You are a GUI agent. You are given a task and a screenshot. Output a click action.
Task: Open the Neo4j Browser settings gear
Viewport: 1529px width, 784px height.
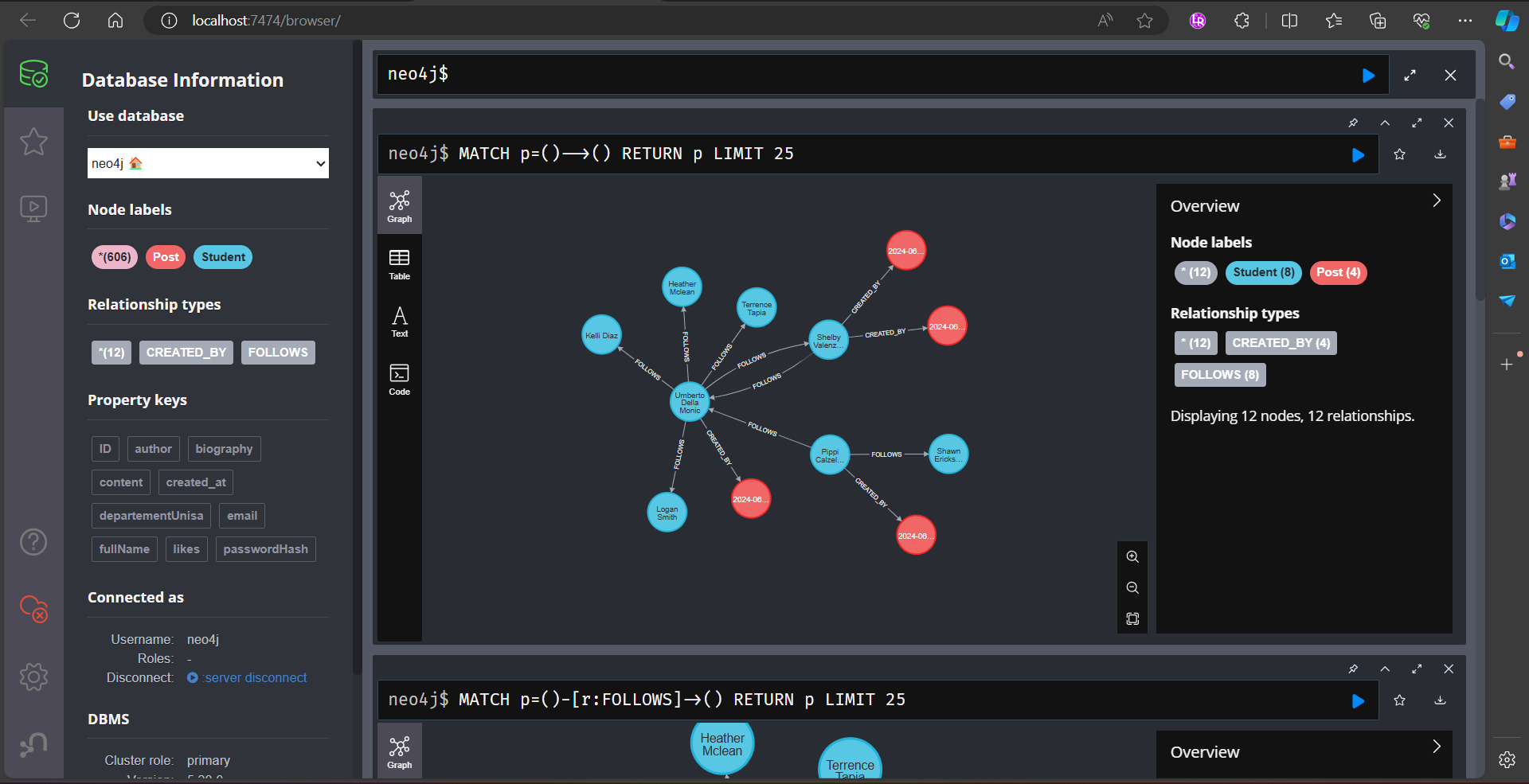pyautogui.click(x=33, y=677)
